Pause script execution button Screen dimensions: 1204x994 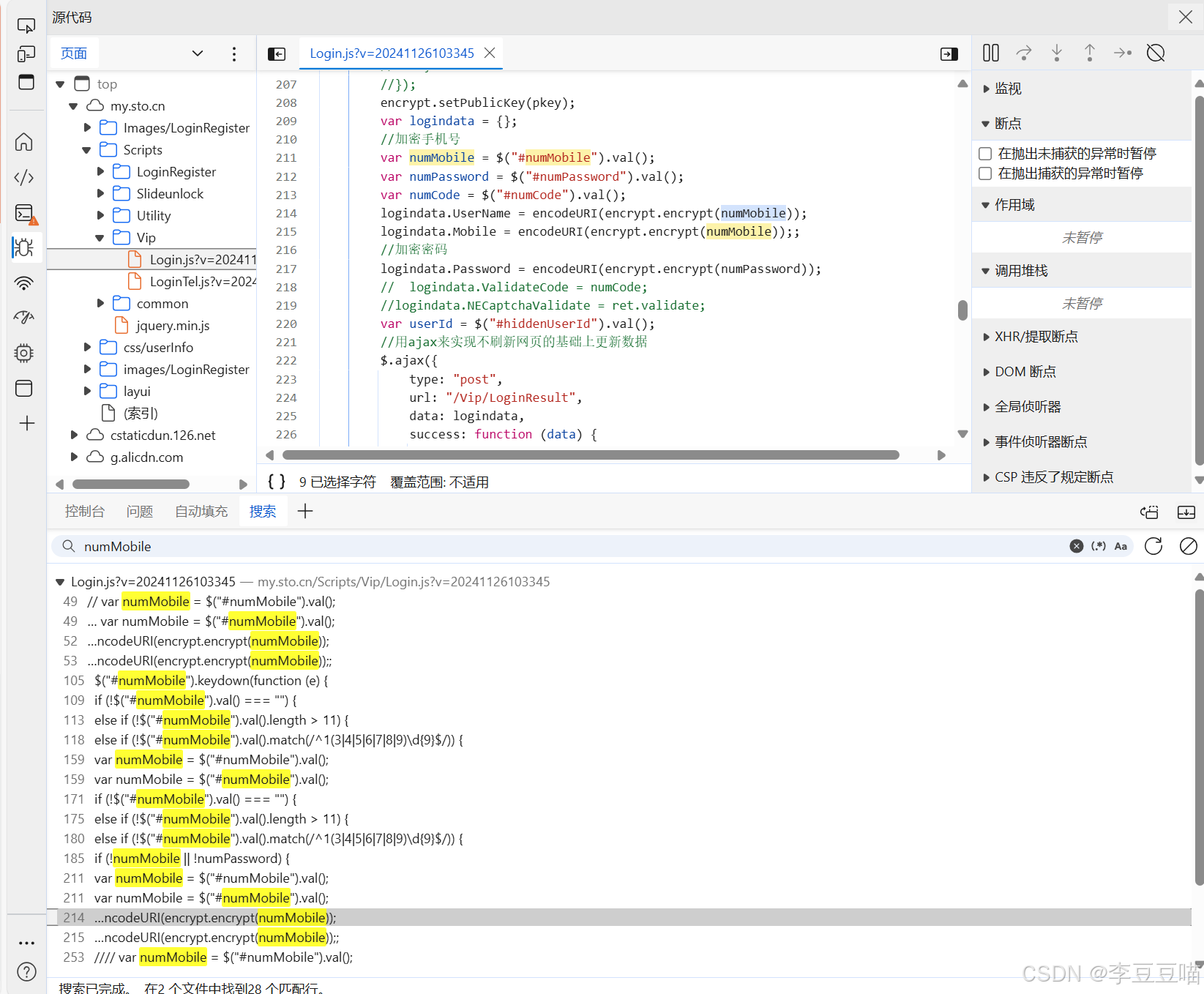pos(991,53)
